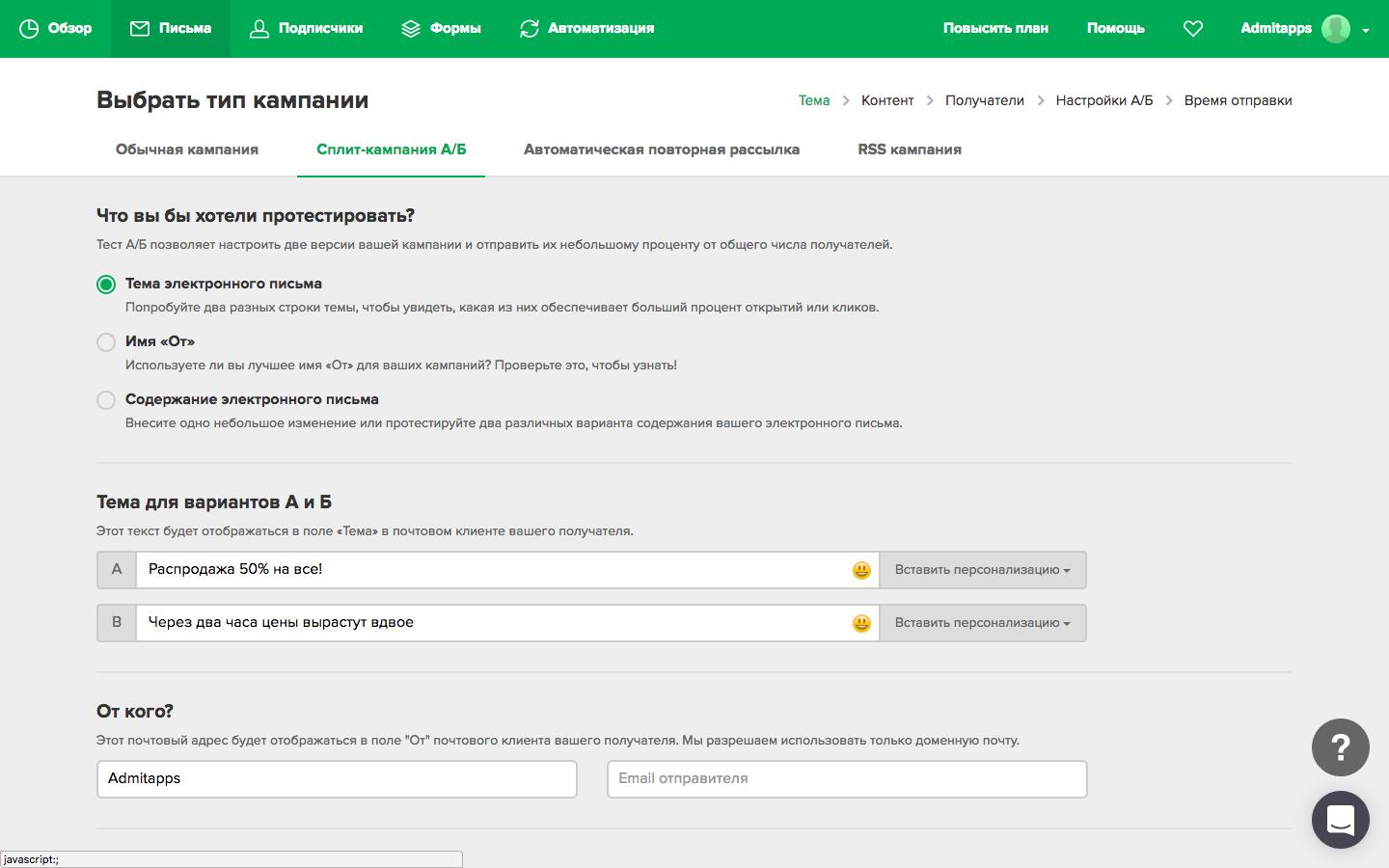The width and height of the screenshot is (1389, 868).
Task: Open the emoji picker for subject B
Action: [859, 623]
